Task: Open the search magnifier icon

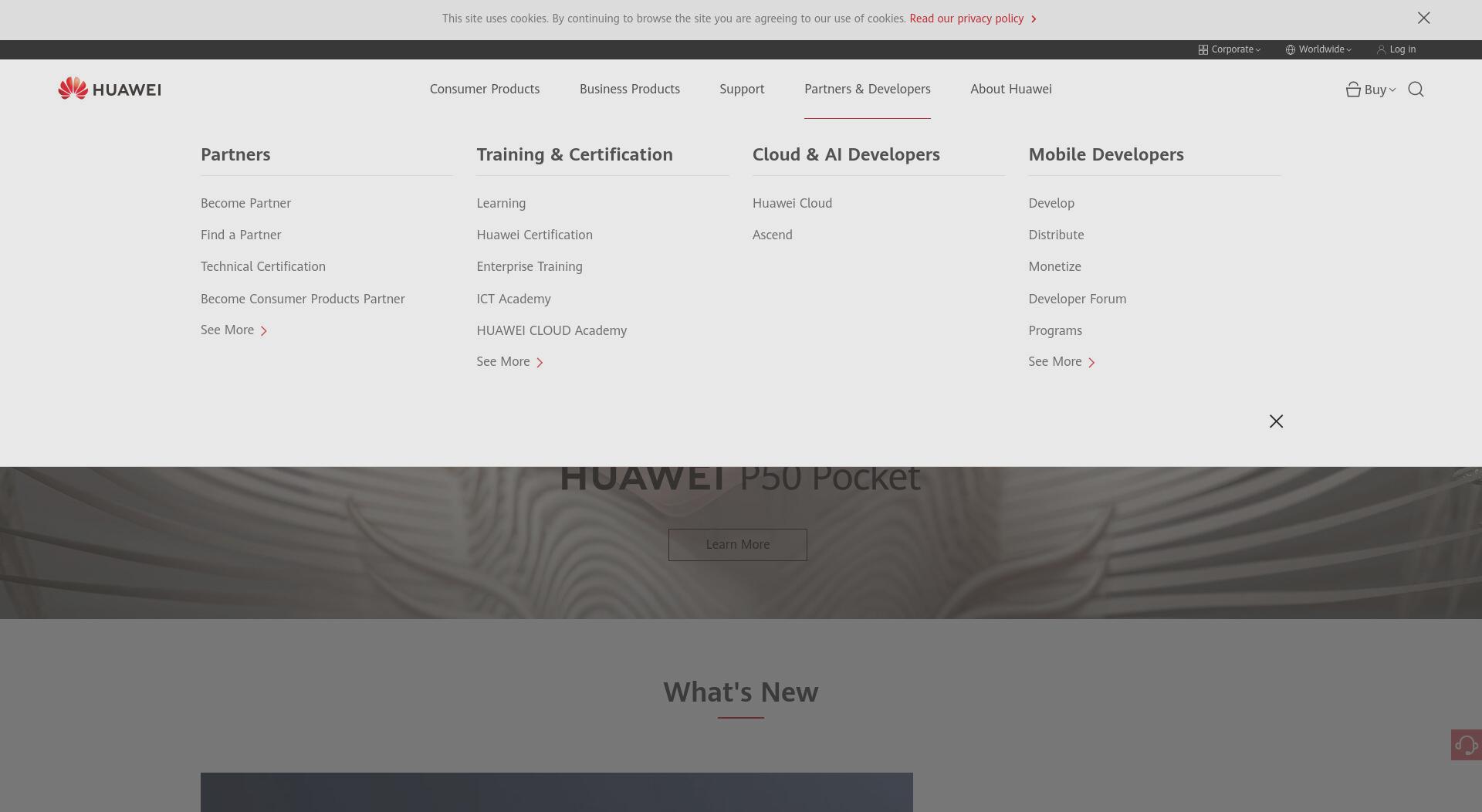Action: 1416,90
